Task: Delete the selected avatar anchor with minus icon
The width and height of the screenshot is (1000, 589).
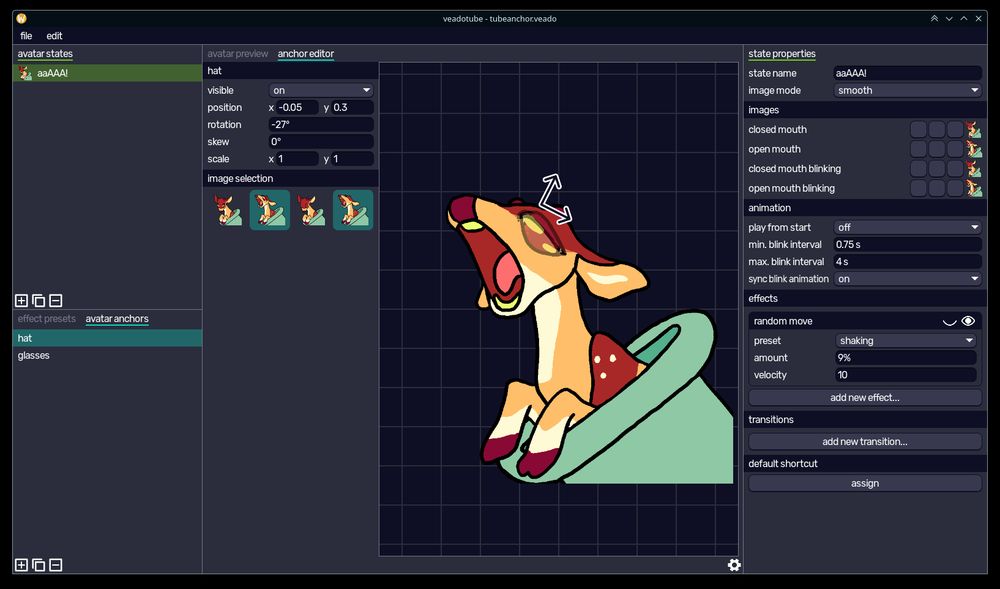Action: (x=56, y=565)
